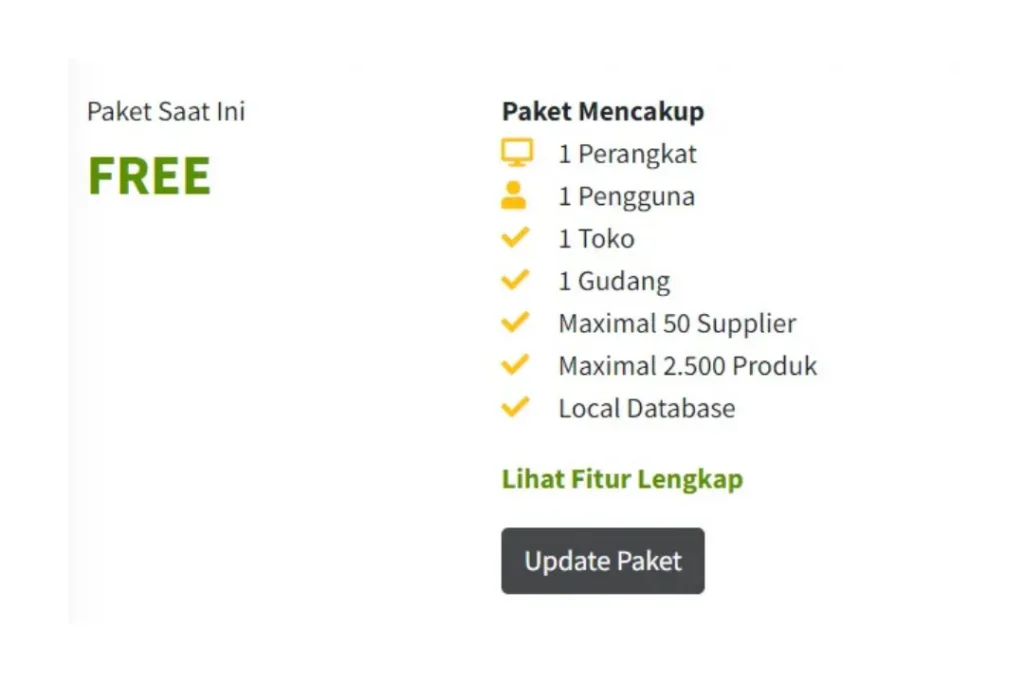Click the checkmark next to Maximal 50 Supplier
Image resolution: width=1024 pixels, height=683 pixels.
pyautogui.click(x=515, y=323)
